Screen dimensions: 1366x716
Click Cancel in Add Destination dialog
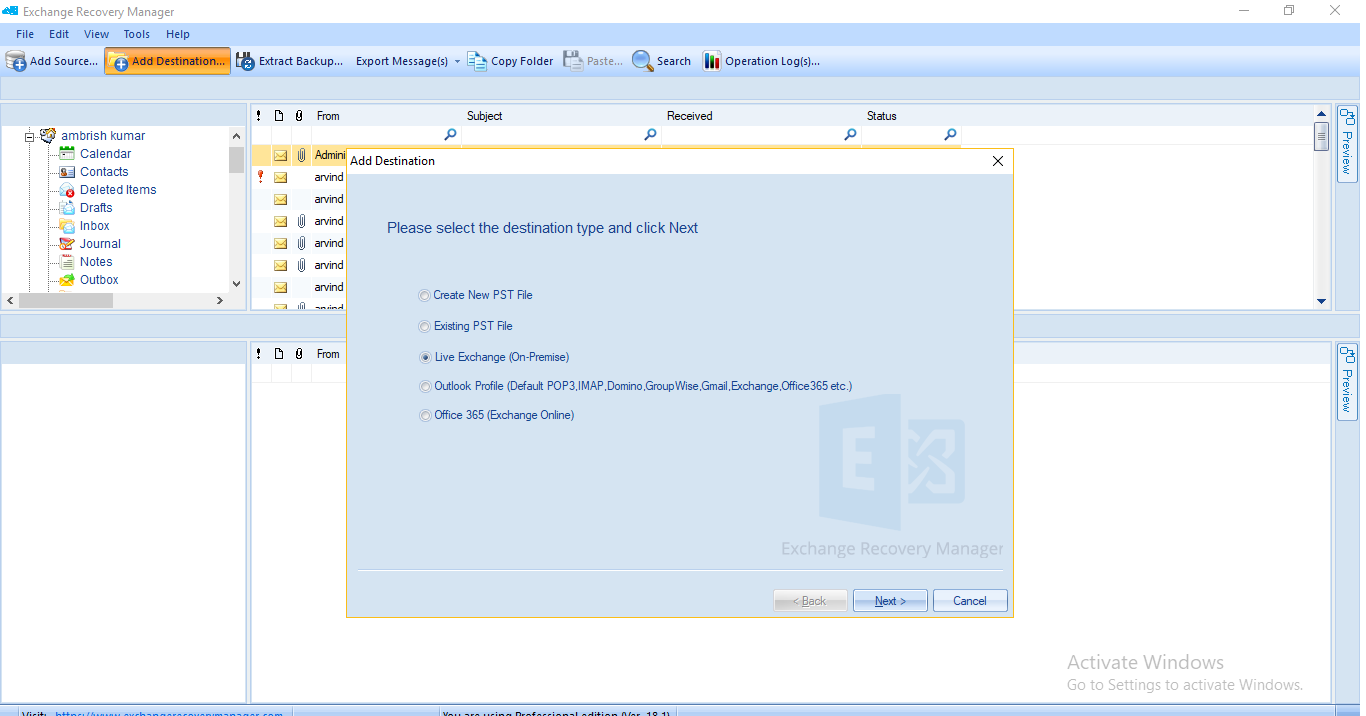tap(970, 601)
